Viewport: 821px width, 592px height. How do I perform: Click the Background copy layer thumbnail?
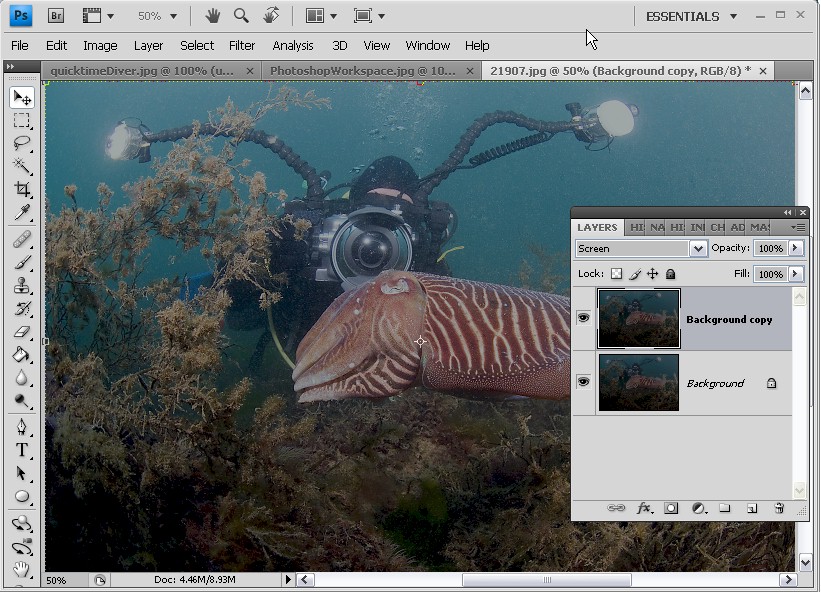pyautogui.click(x=639, y=319)
